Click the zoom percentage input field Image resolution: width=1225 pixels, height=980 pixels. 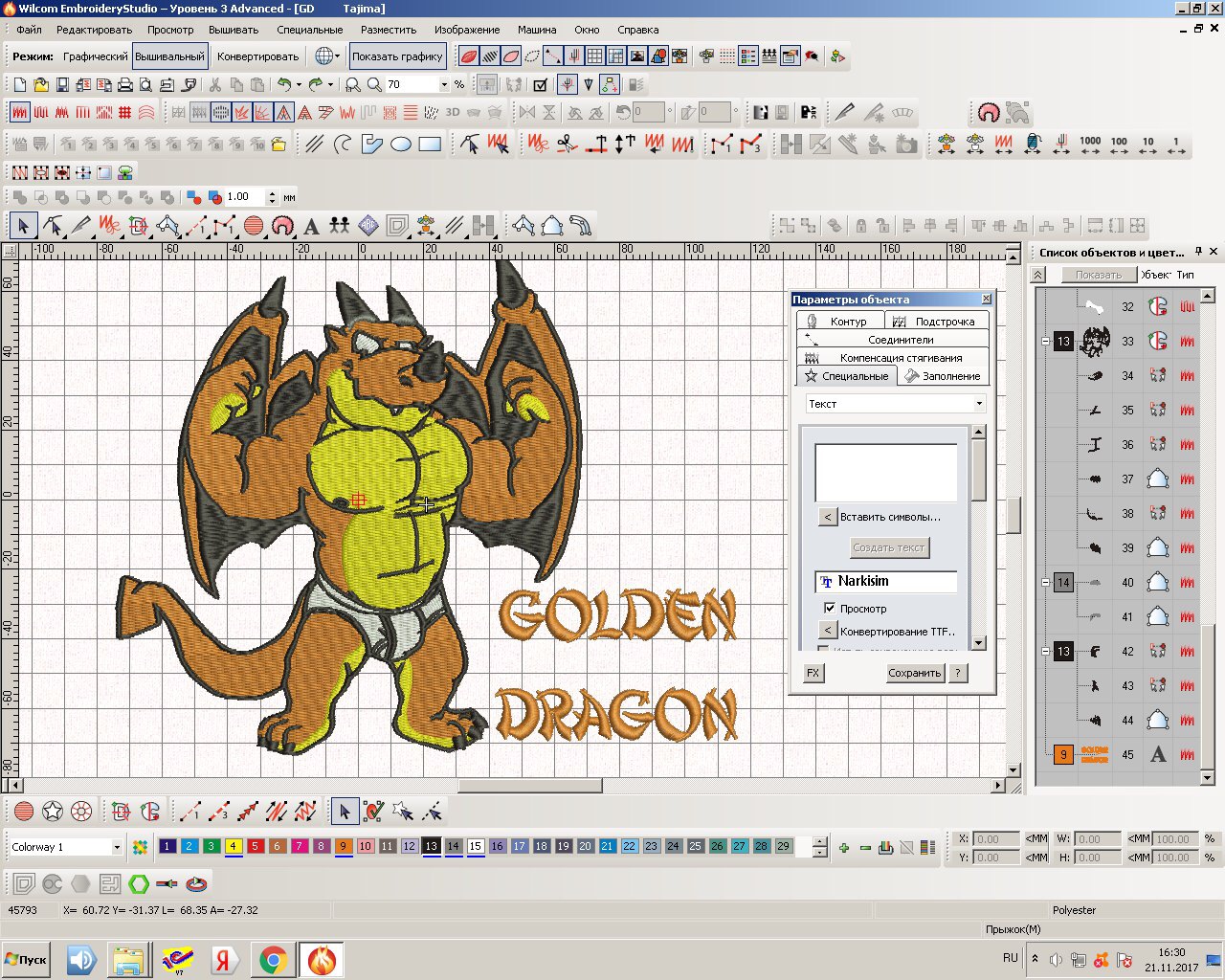(x=412, y=84)
